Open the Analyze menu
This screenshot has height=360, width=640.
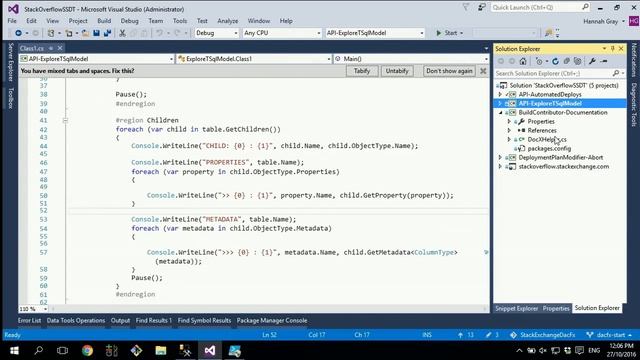[227, 21]
